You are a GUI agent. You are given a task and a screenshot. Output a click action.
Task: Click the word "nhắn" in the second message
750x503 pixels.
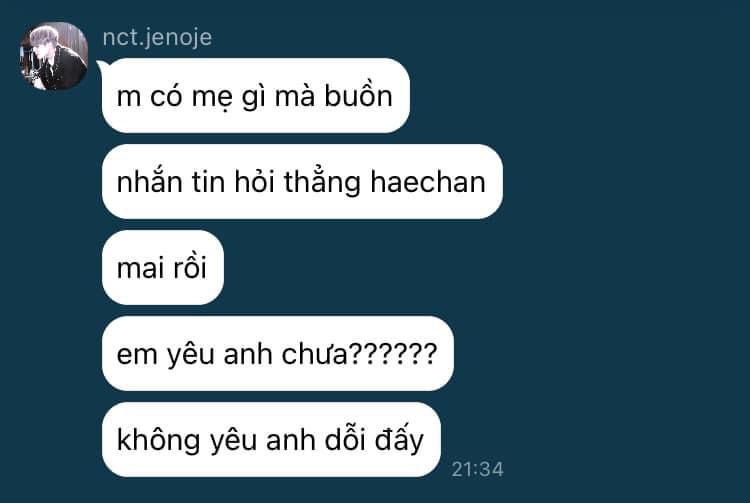[149, 181]
